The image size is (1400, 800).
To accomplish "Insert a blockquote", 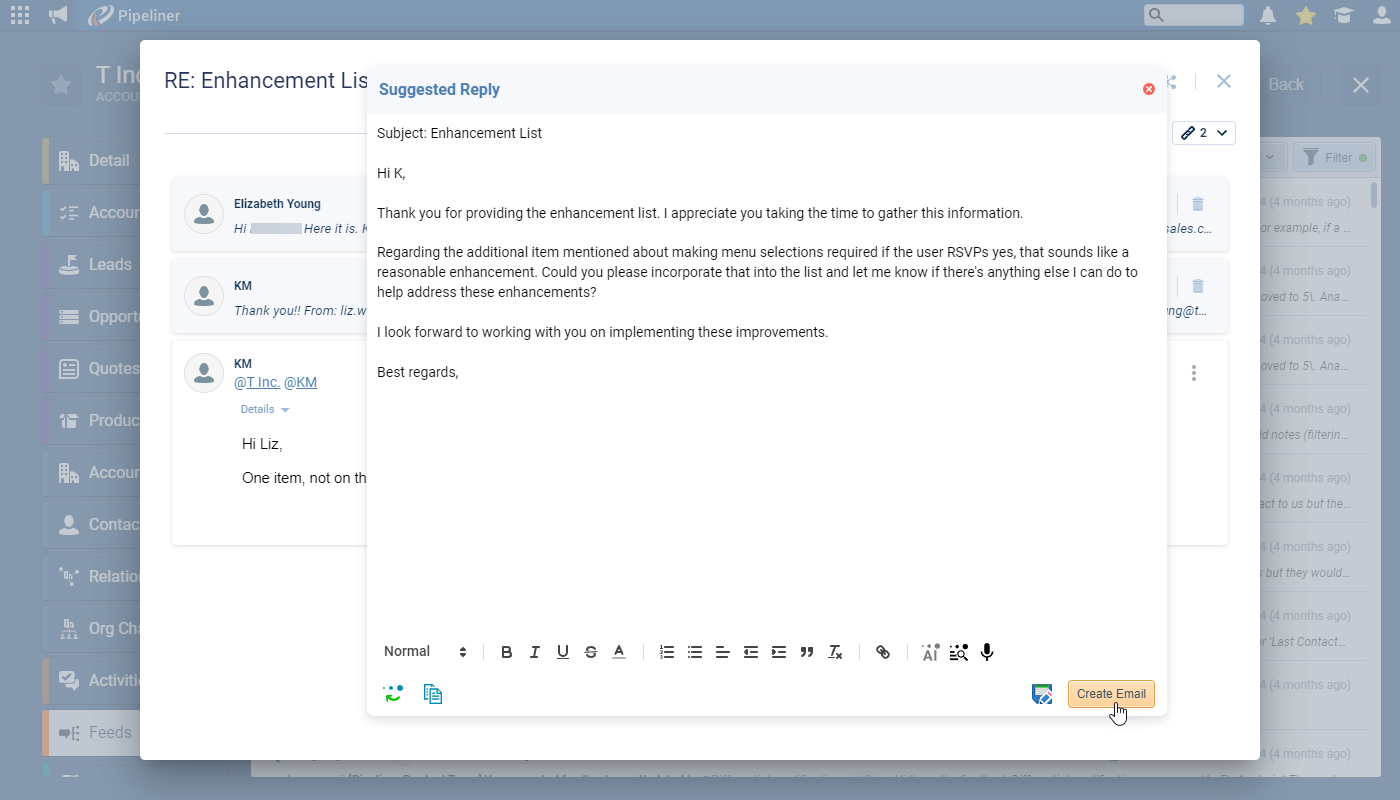I will (x=807, y=652).
